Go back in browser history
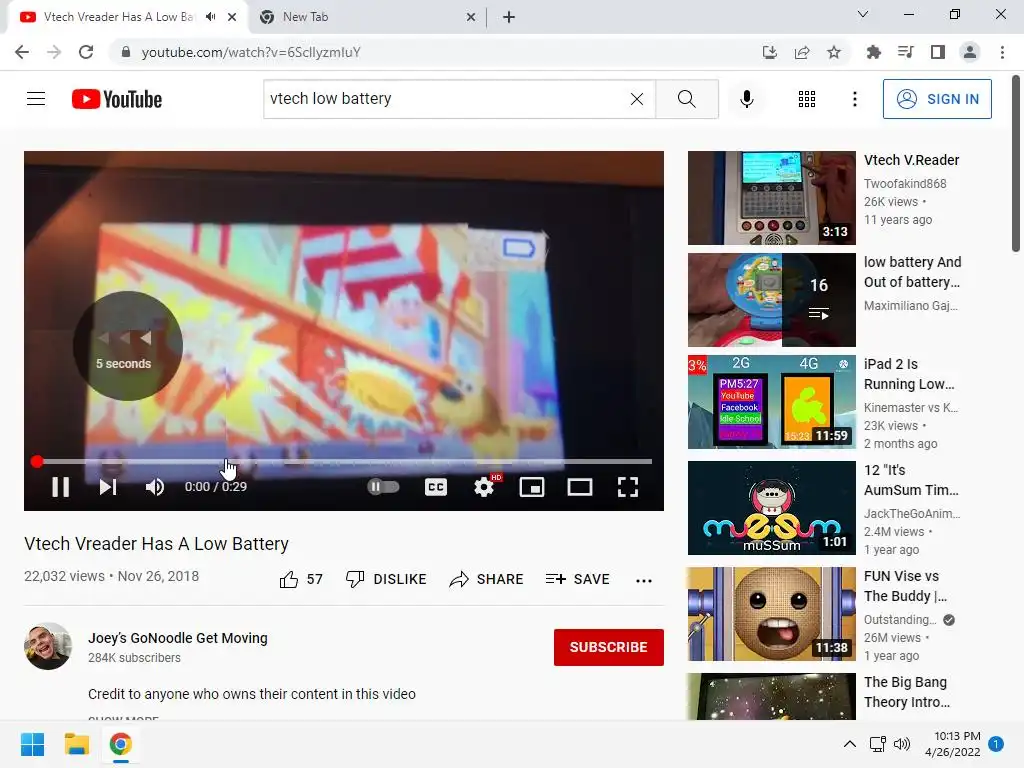This screenshot has height=768, width=1024. click(x=22, y=52)
